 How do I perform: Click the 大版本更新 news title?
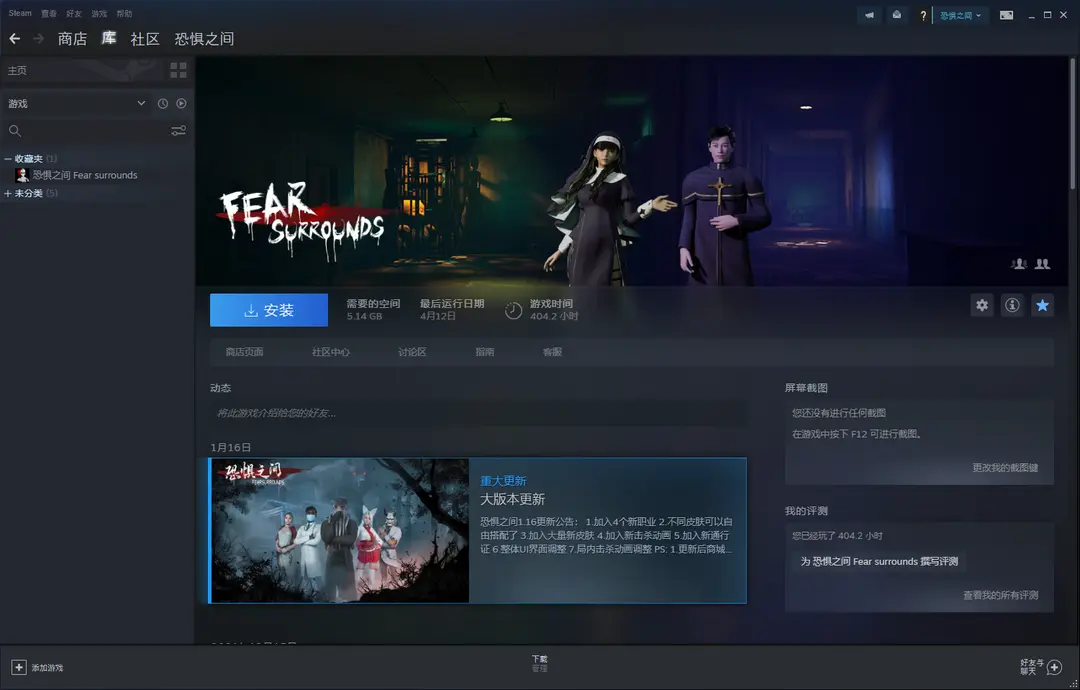click(x=512, y=499)
